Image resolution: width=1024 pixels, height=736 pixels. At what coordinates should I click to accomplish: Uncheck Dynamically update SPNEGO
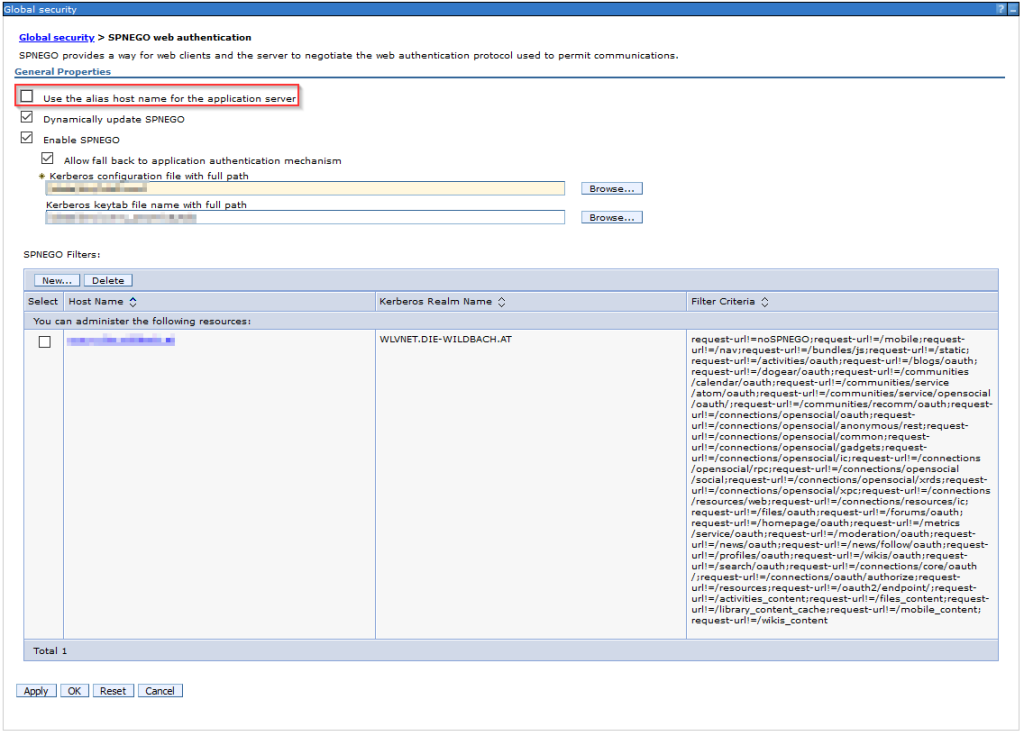click(27, 118)
